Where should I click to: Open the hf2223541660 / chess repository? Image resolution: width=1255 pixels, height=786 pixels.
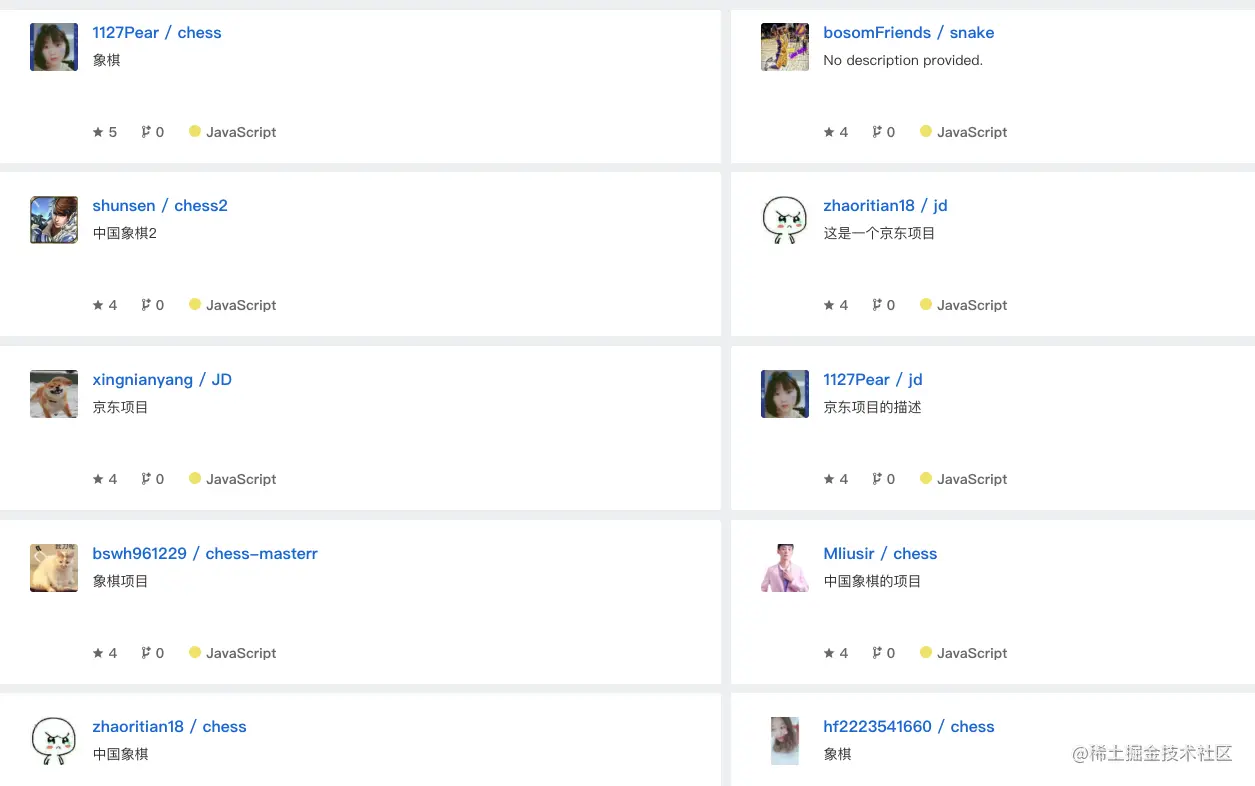[909, 727]
